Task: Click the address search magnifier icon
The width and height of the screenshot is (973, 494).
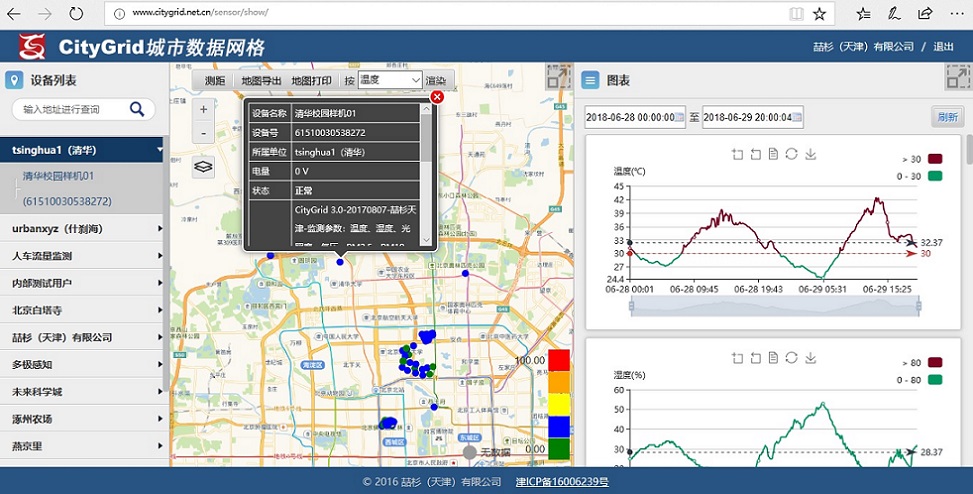Action: [137, 109]
